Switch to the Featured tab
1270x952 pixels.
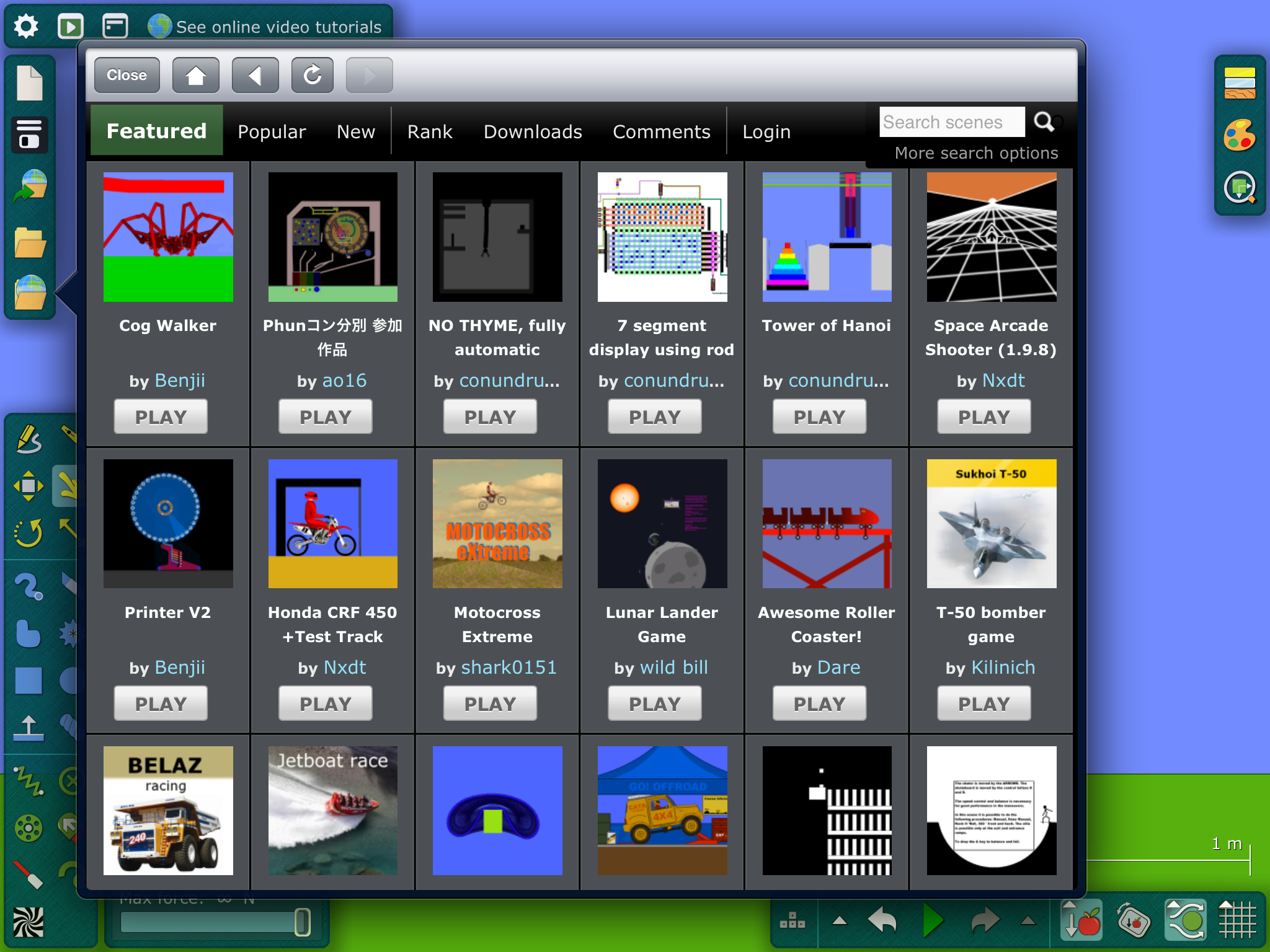tap(156, 131)
